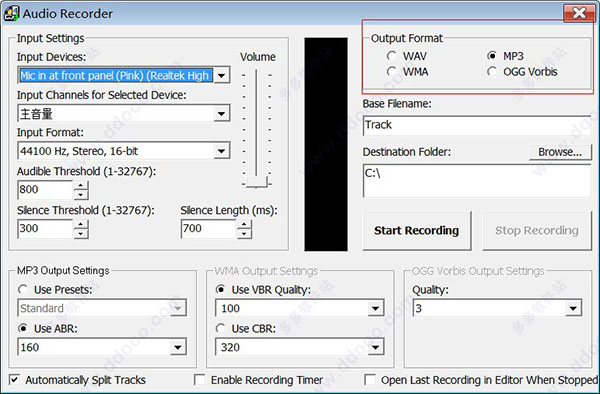The image size is (600, 394).
Task: Open the Input Format dropdown
Action: click(x=221, y=151)
